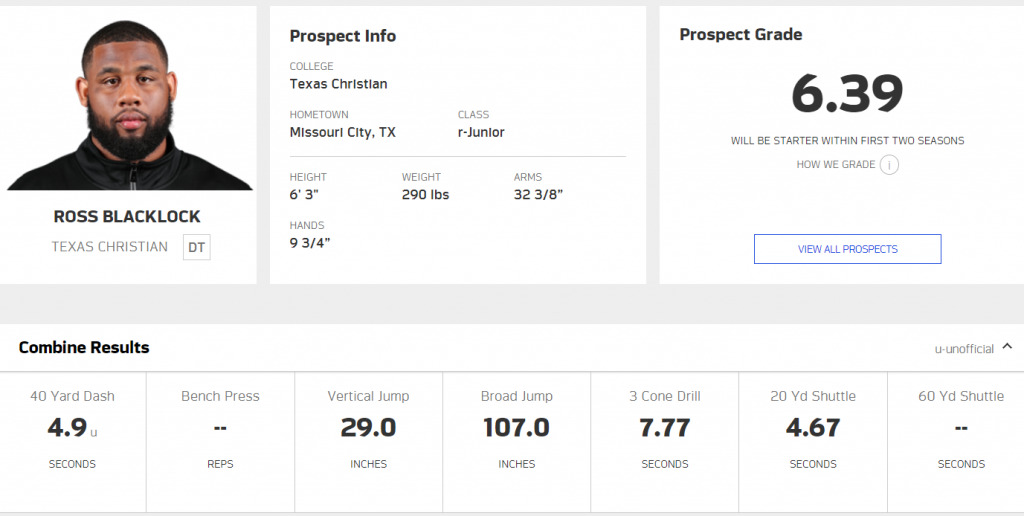The image size is (1024, 516).
Task: Click the How We Grade info icon
Action: tap(889, 165)
